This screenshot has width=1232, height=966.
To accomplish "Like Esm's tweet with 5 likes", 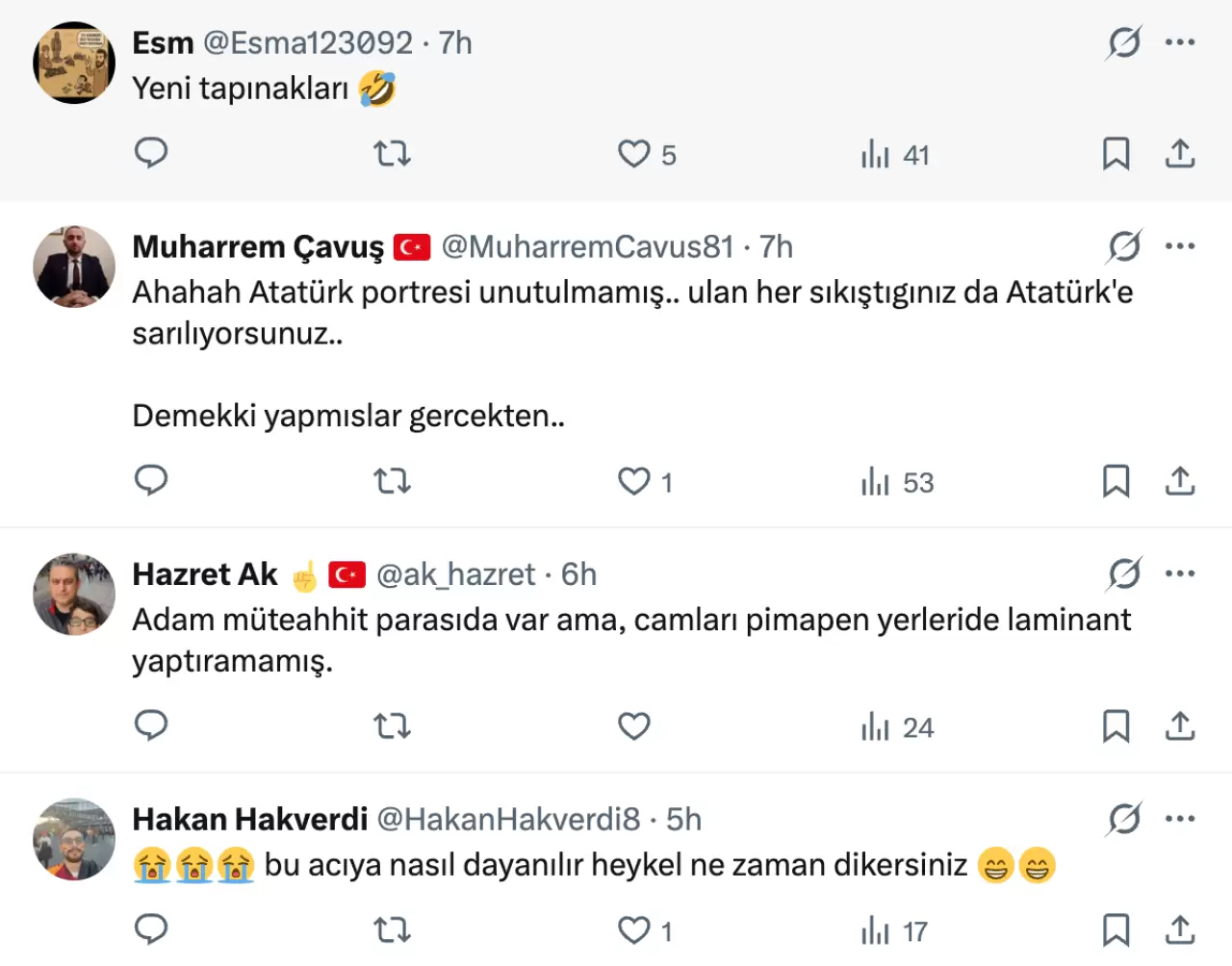I will [634, 154].
